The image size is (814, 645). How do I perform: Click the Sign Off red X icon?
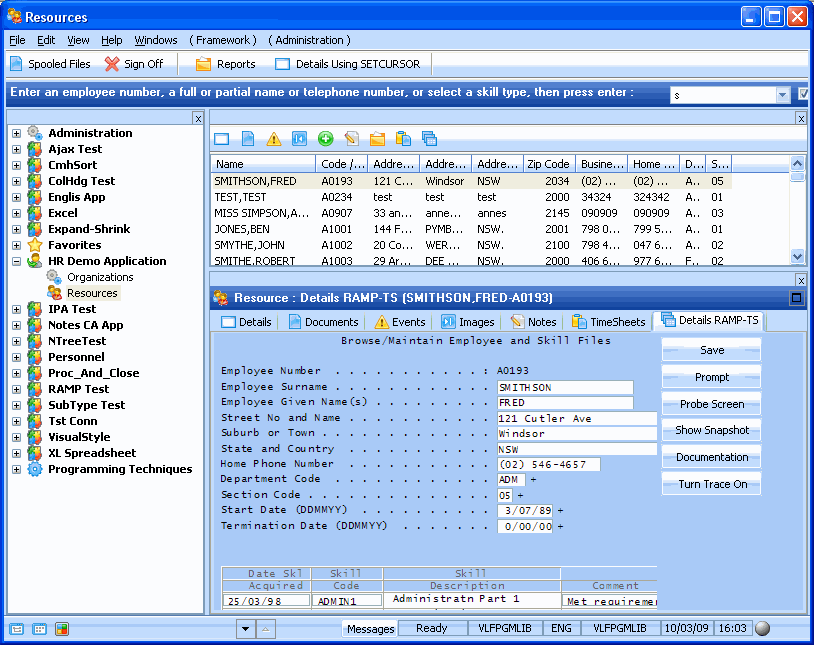(x=112, y=64)
